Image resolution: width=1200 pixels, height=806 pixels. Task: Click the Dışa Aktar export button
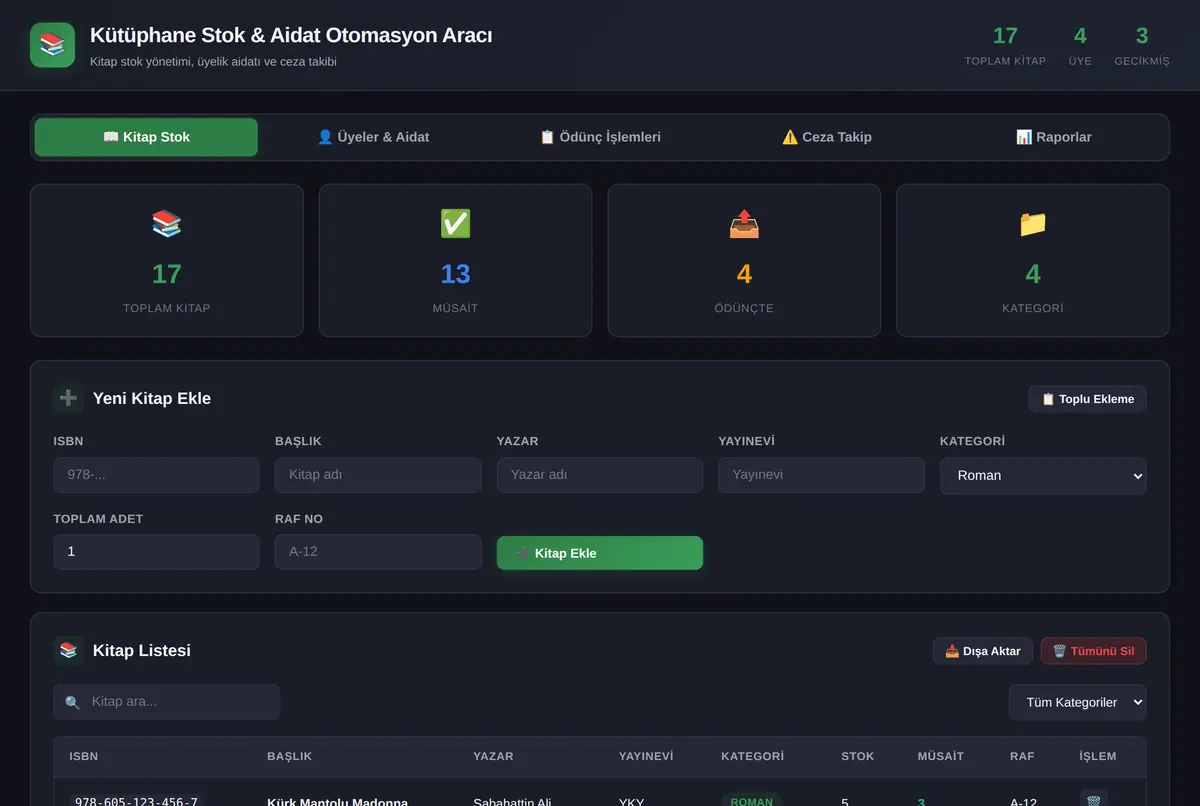click(x=982, y=651)
